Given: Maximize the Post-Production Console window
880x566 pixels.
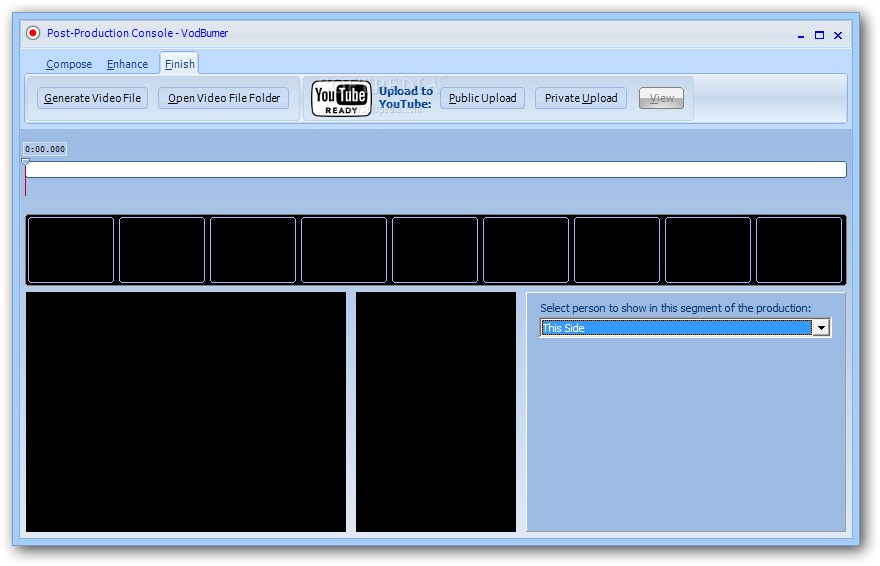Looking at the screenshot, I should (x=819, y=35).
